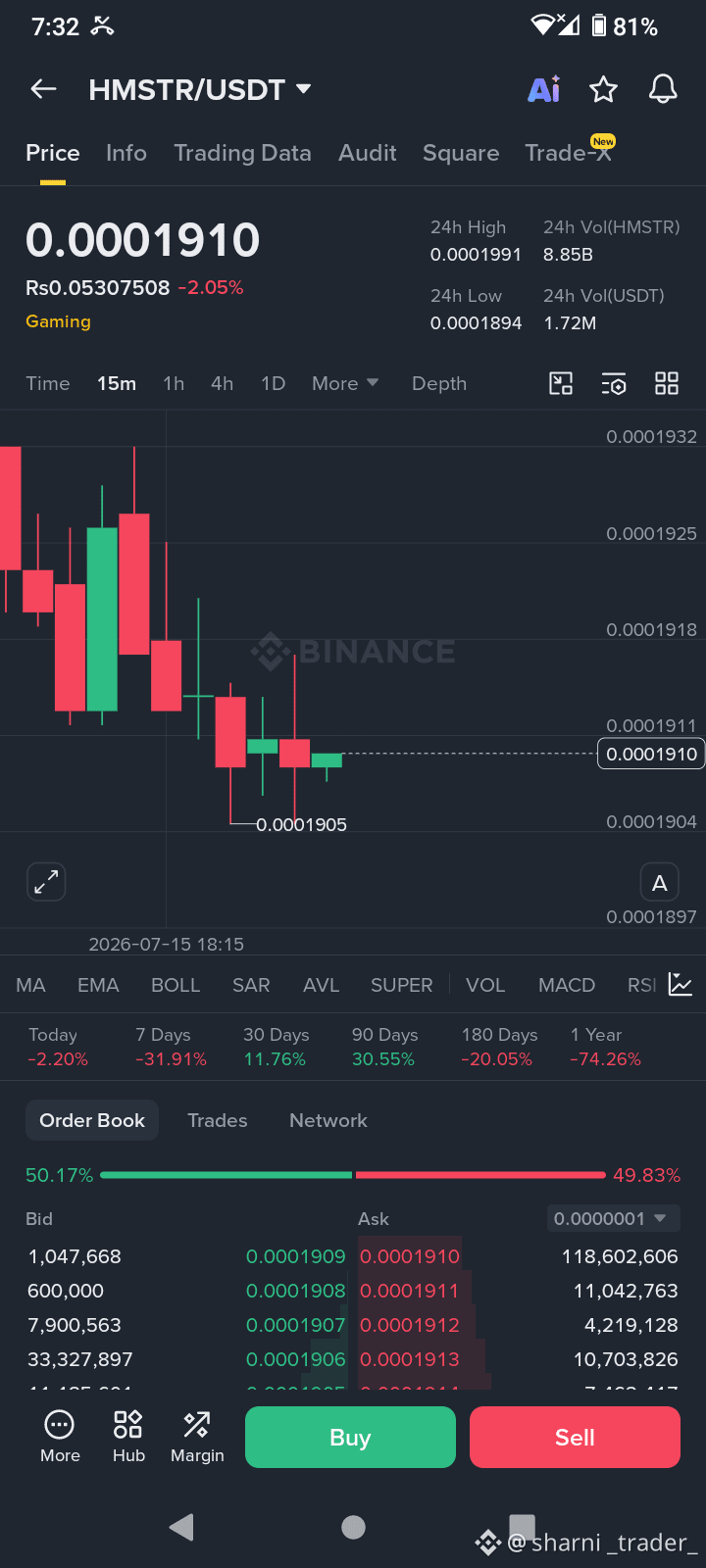Image resolution: width=706 pixels, height=1568 pixels.
Task: Open the Trade-X tab
Action: click(x=569, y=152)
